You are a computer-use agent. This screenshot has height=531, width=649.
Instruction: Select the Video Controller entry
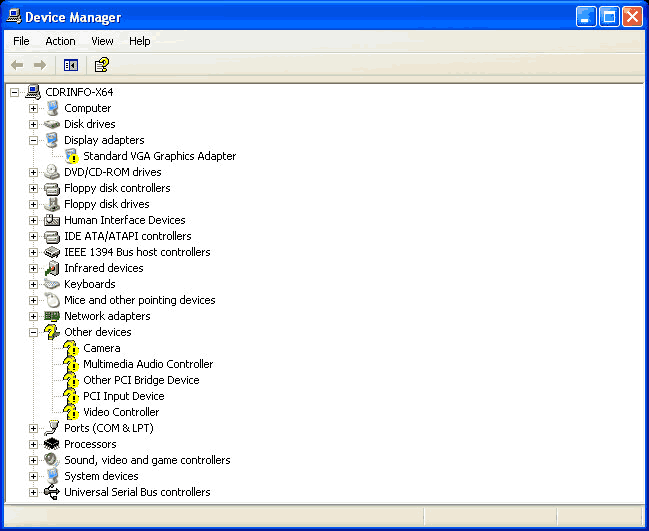[121, 412]
